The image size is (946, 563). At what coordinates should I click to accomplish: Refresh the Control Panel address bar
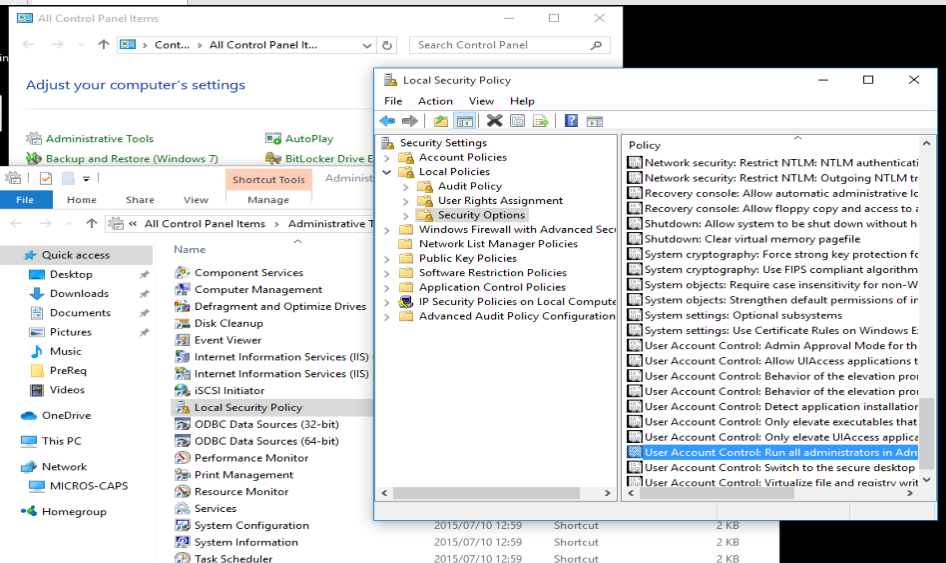click(388, 45)
